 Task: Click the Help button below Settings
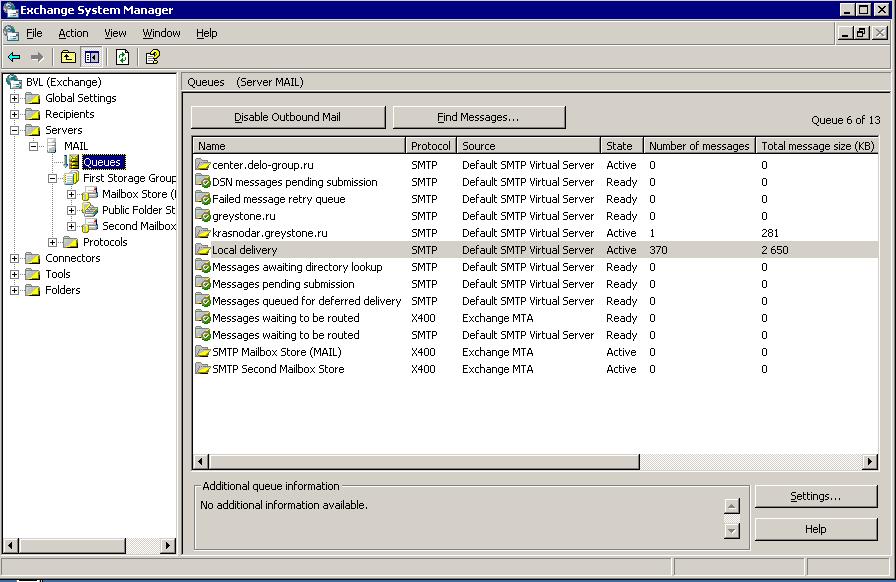pyautogui.click(x=815, y=529)
